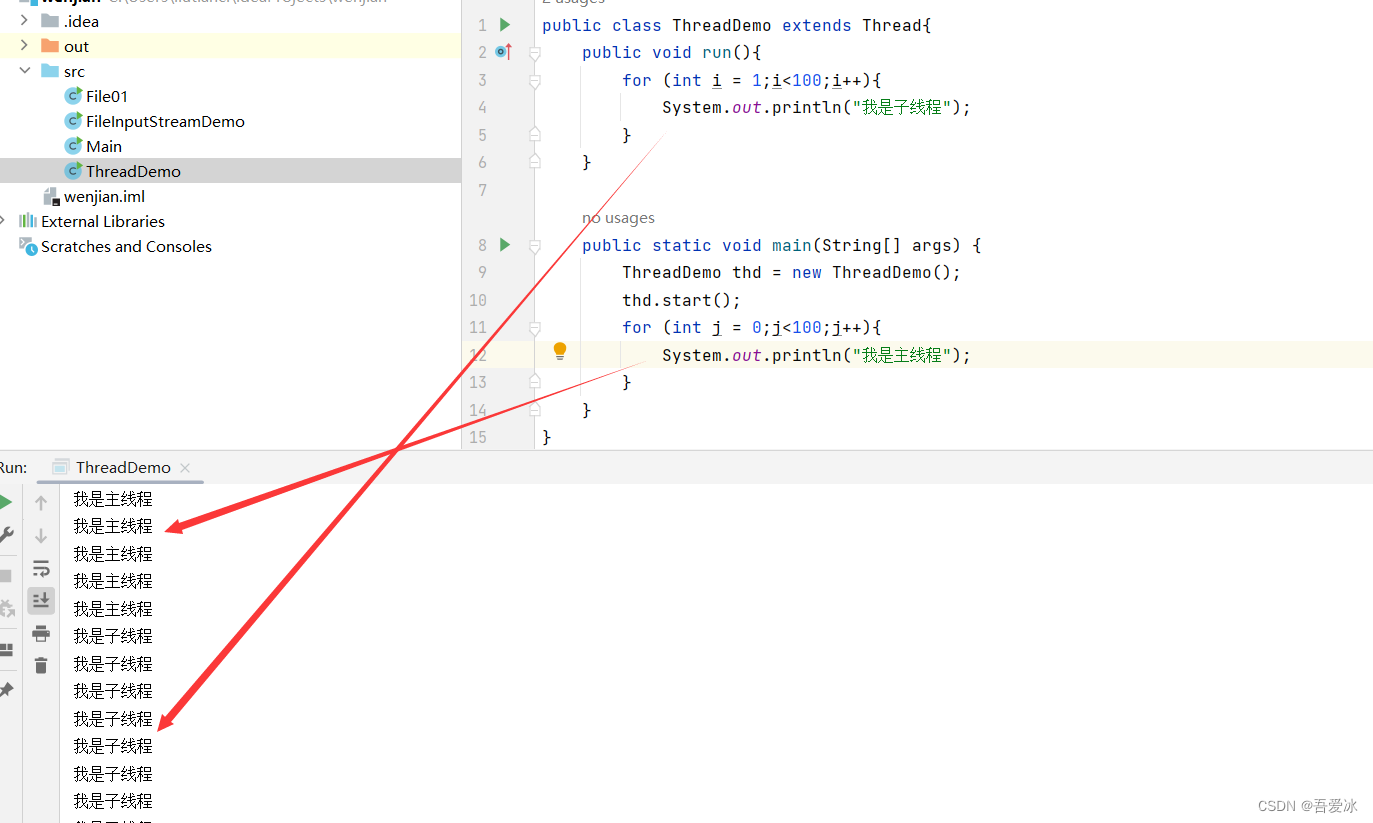Select Scratches and Consoles node
Viewport: 1373px width, 823px height.
126,246
